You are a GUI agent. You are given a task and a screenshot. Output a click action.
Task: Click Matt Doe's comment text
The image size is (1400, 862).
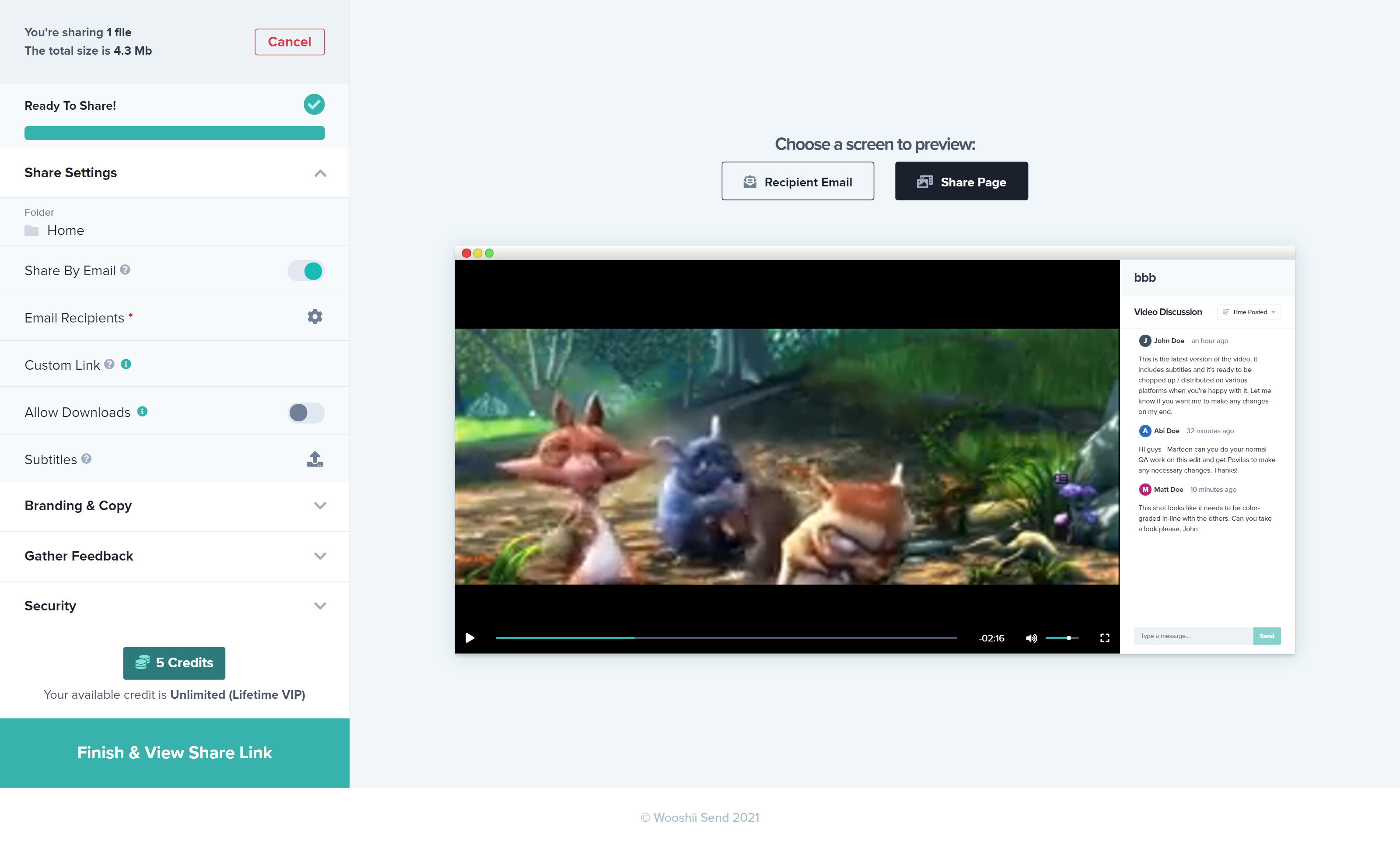(x=1205, y=518)
